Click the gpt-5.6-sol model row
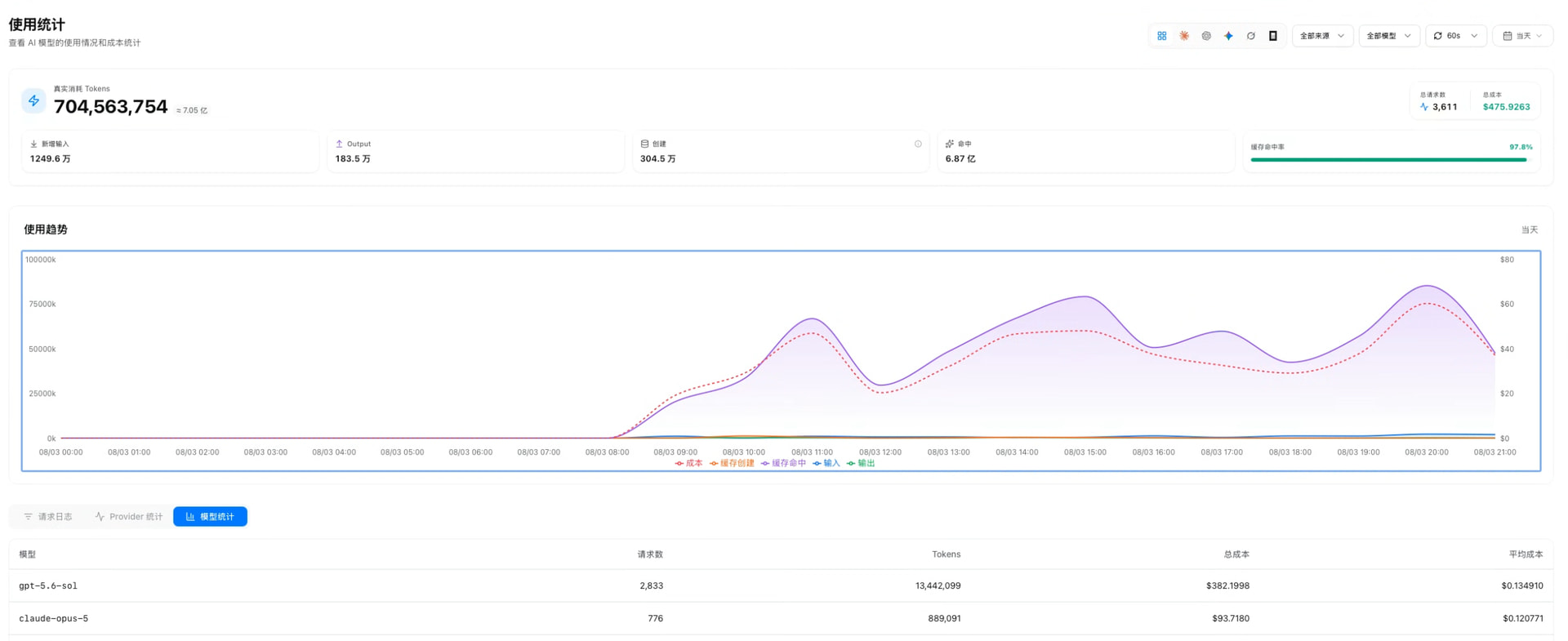 click(x=781, y=585)
